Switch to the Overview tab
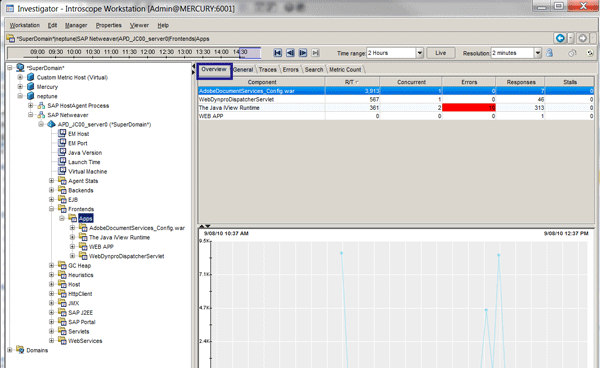 pyautogui.click(x=214, y=69)
